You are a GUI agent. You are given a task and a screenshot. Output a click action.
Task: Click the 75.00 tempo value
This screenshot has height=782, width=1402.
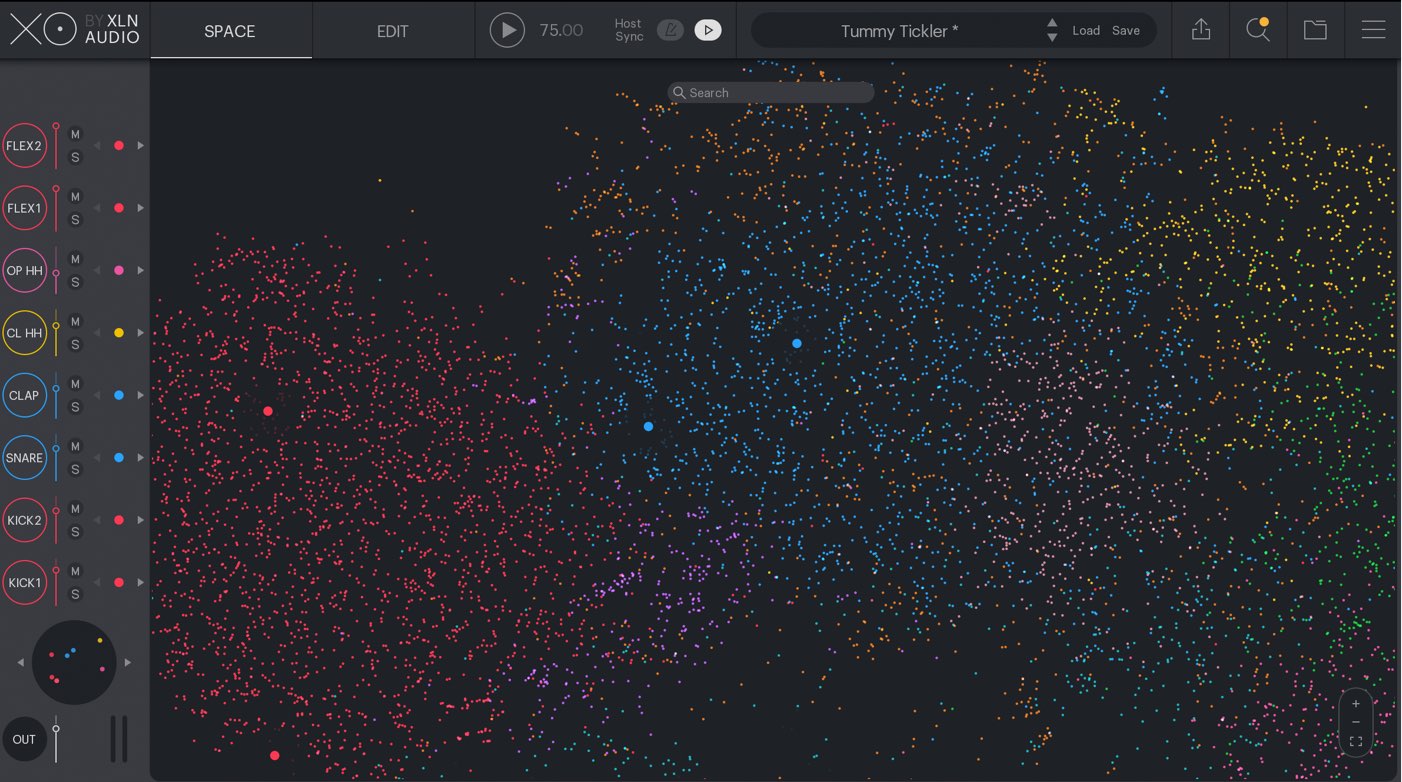point(561,30)
